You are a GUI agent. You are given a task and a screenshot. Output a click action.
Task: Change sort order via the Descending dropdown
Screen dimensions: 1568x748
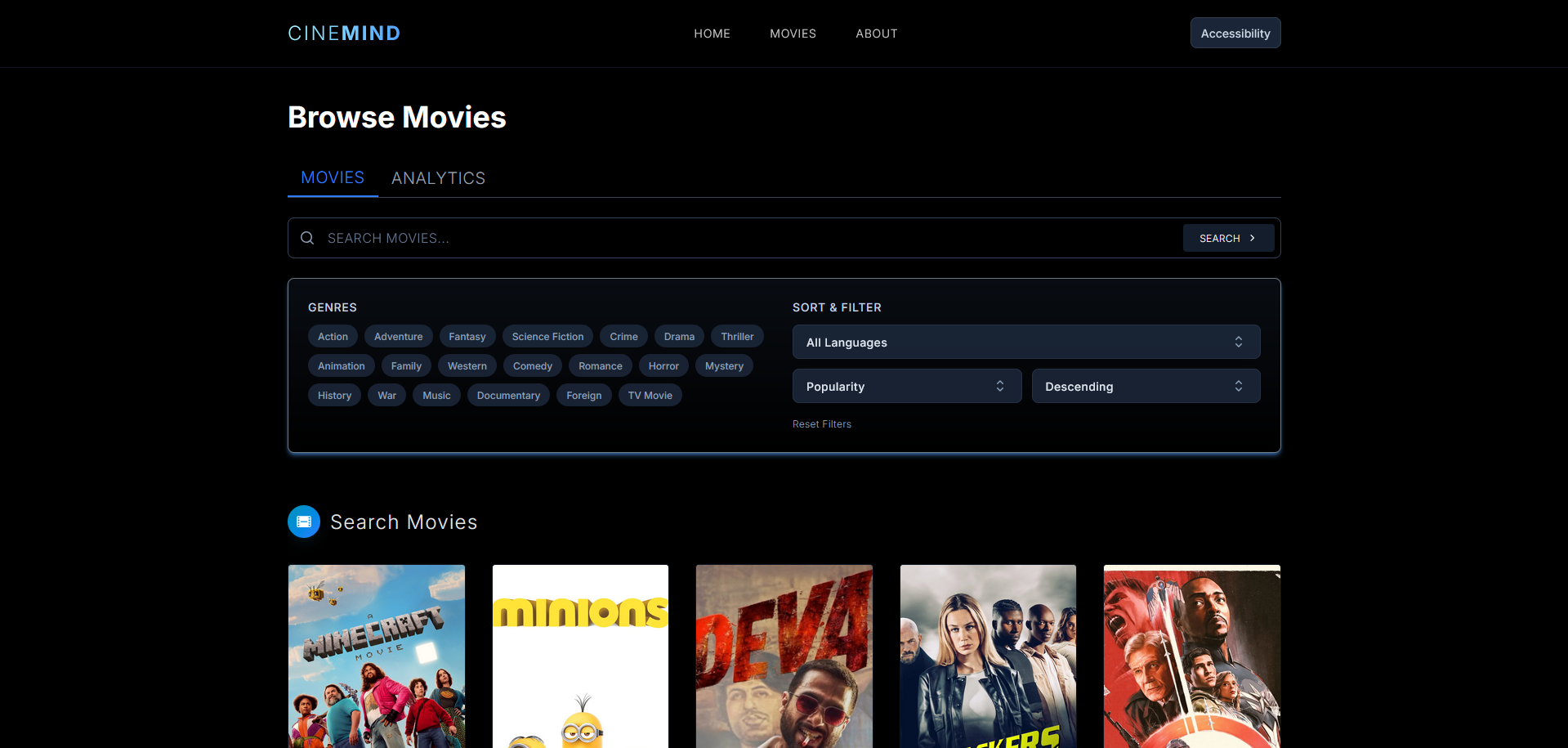(1145, 385)
